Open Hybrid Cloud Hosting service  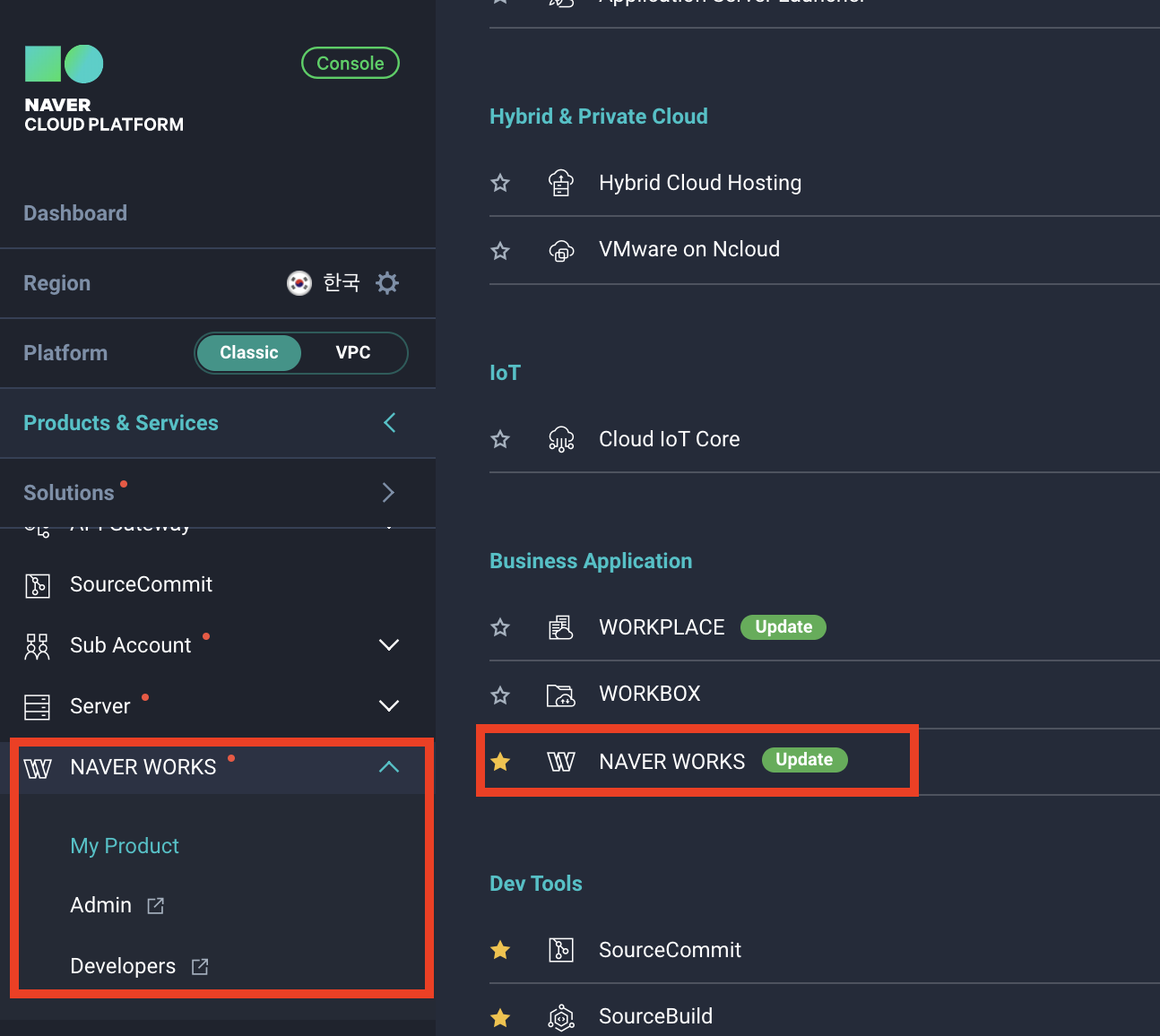(x=700, y=183)
